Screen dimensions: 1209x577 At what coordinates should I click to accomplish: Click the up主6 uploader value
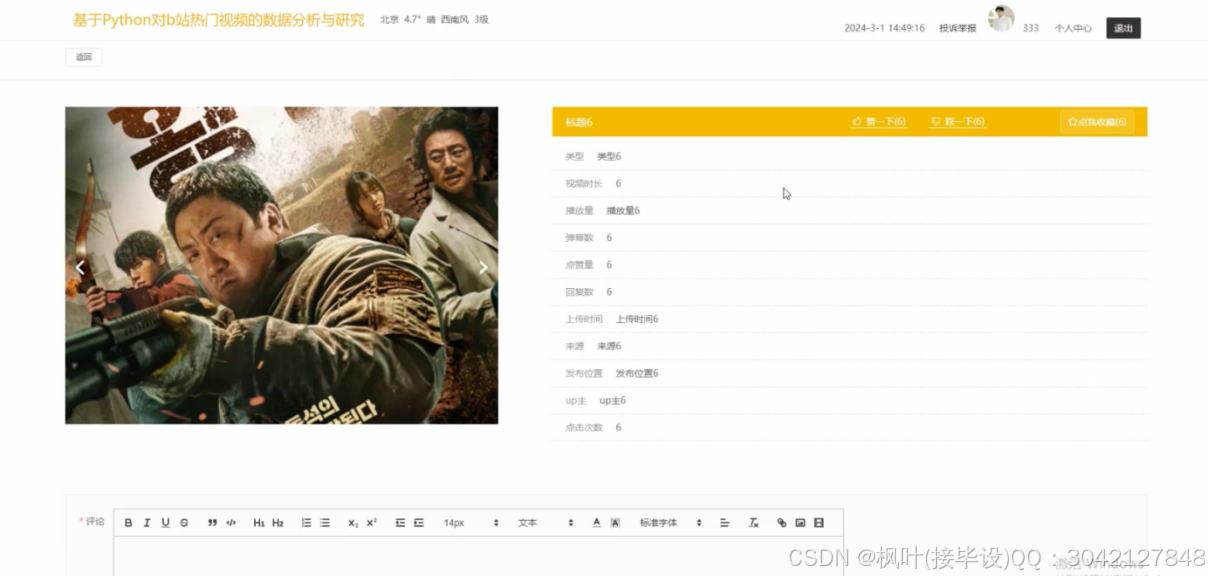pos(612,400)
